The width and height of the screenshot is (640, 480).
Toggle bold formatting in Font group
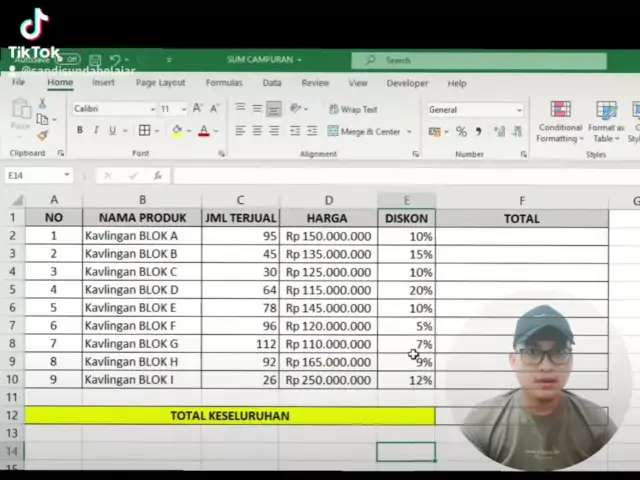click(81, 131)
